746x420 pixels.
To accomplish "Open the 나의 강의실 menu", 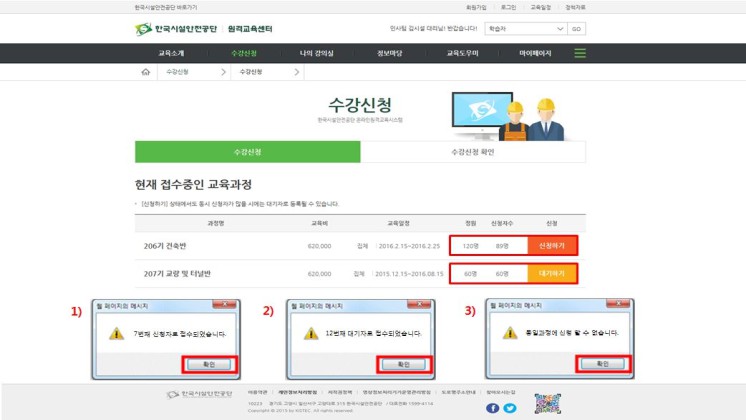I will pyautogui.click(x=316, y=53).
